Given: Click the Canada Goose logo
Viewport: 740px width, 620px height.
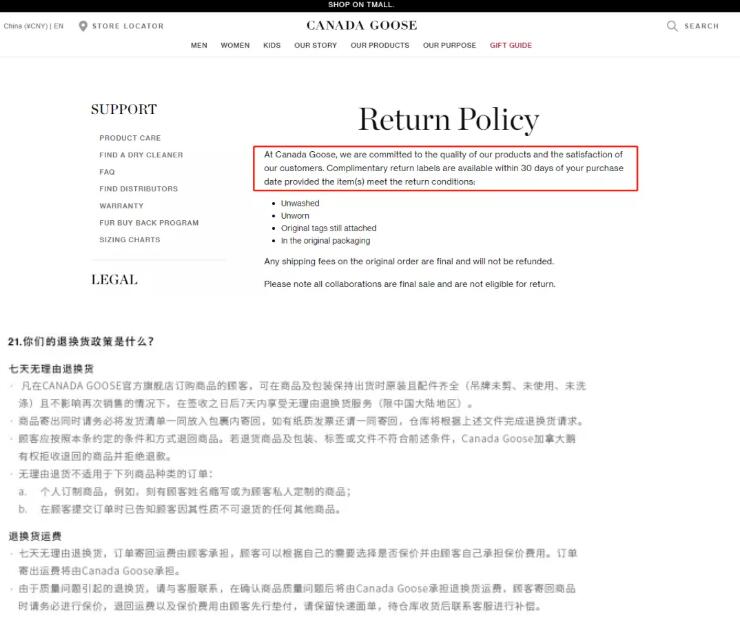Looking at the screenshot, I should pos(361,25).
